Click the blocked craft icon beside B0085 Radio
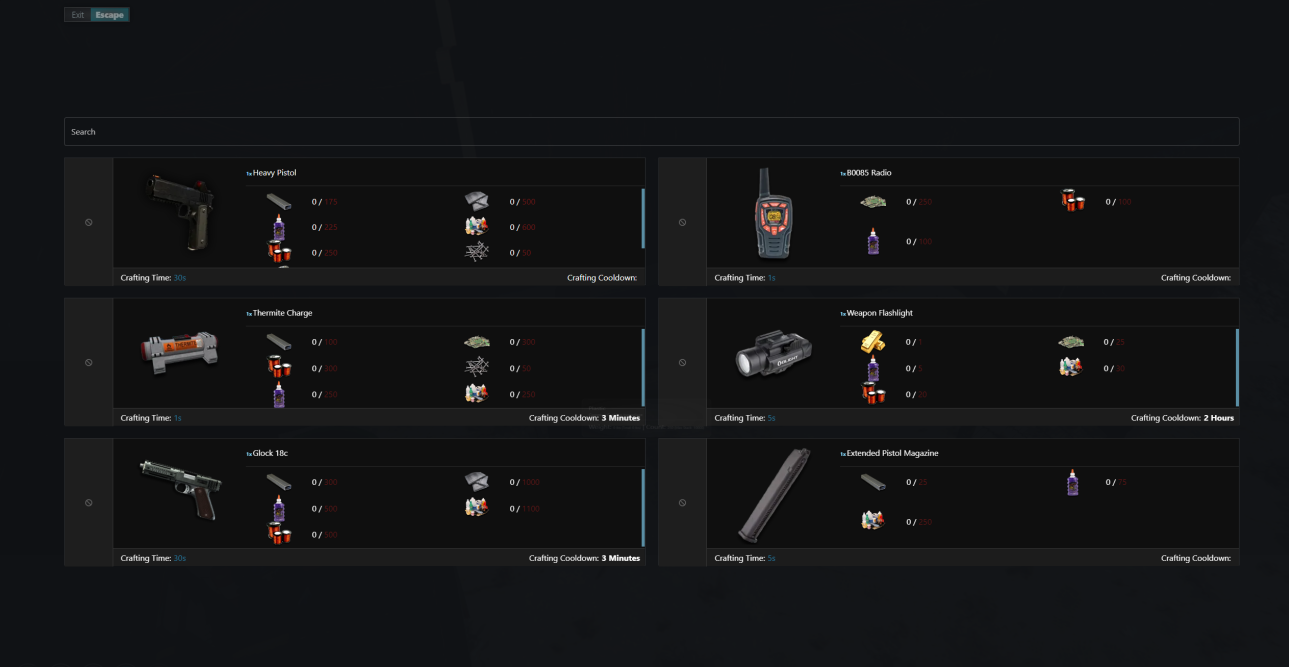Screen dimensions: 1289x667 pos(683,222)
